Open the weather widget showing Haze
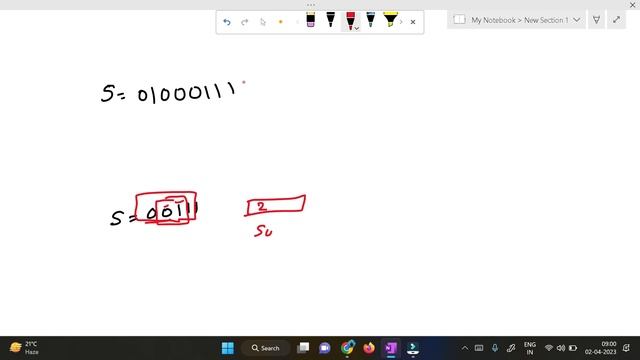640x360 pixels. (x=24, y=348)
